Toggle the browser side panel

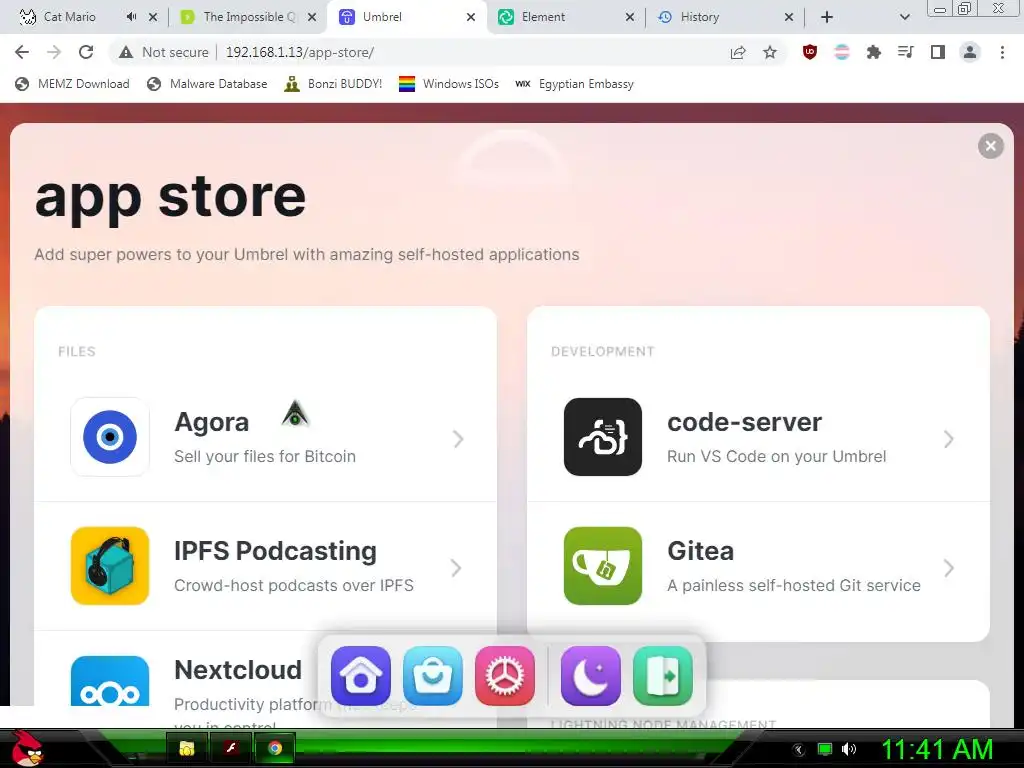(938, 52)
